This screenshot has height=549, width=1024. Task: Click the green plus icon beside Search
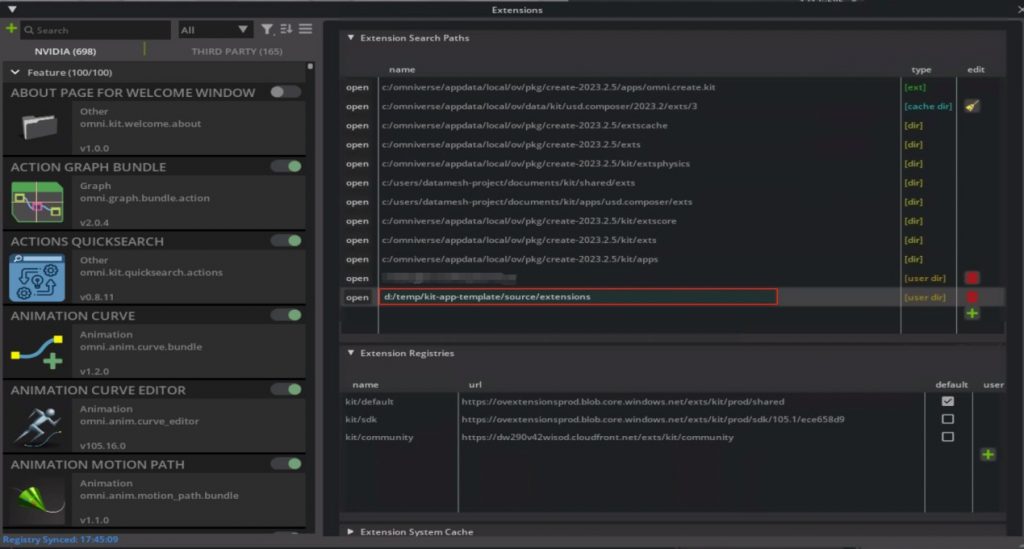[11, 29]
